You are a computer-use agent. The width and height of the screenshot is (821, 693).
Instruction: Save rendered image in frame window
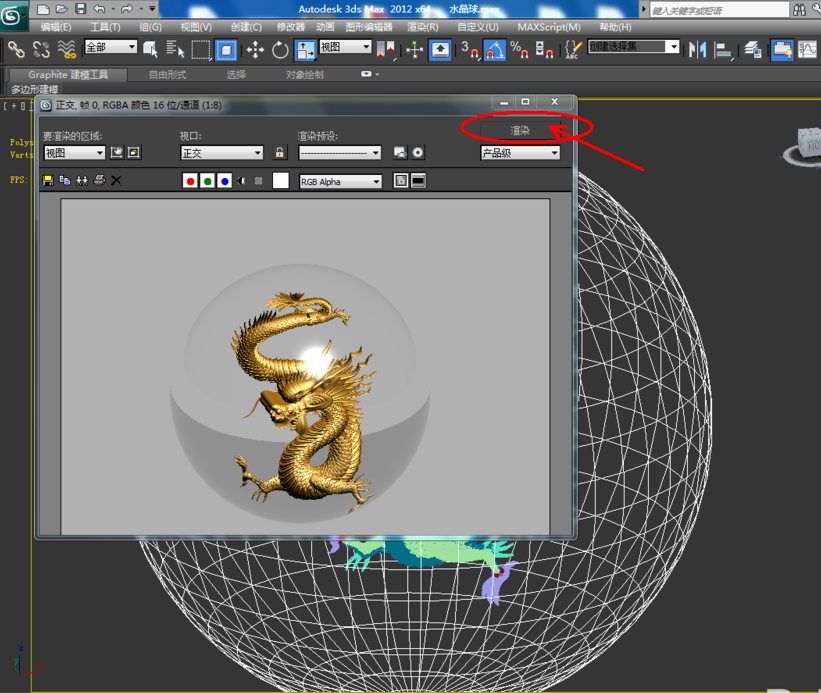pos(48,181)
